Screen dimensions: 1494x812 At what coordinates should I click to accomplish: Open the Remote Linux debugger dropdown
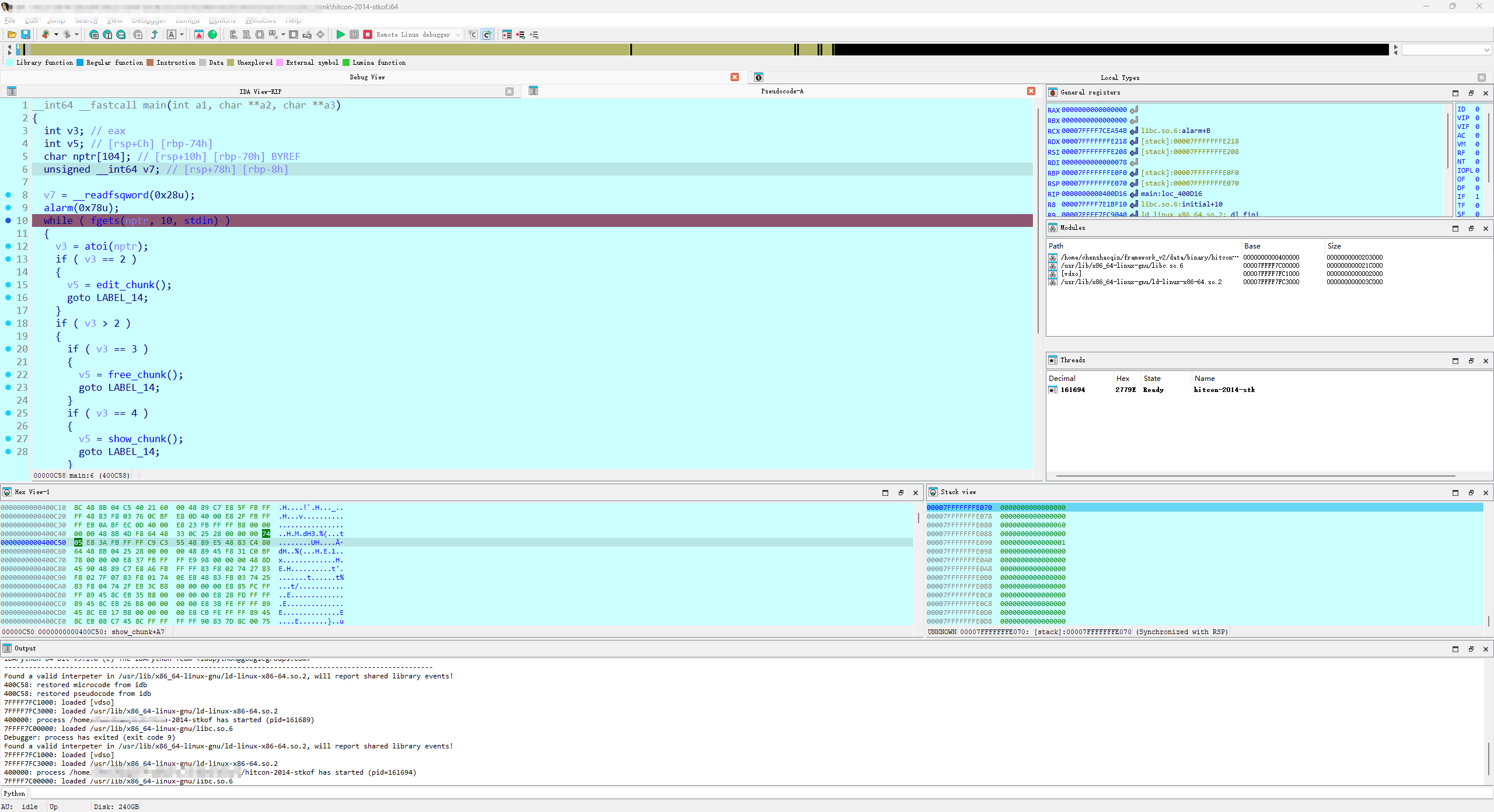point(459,35)
